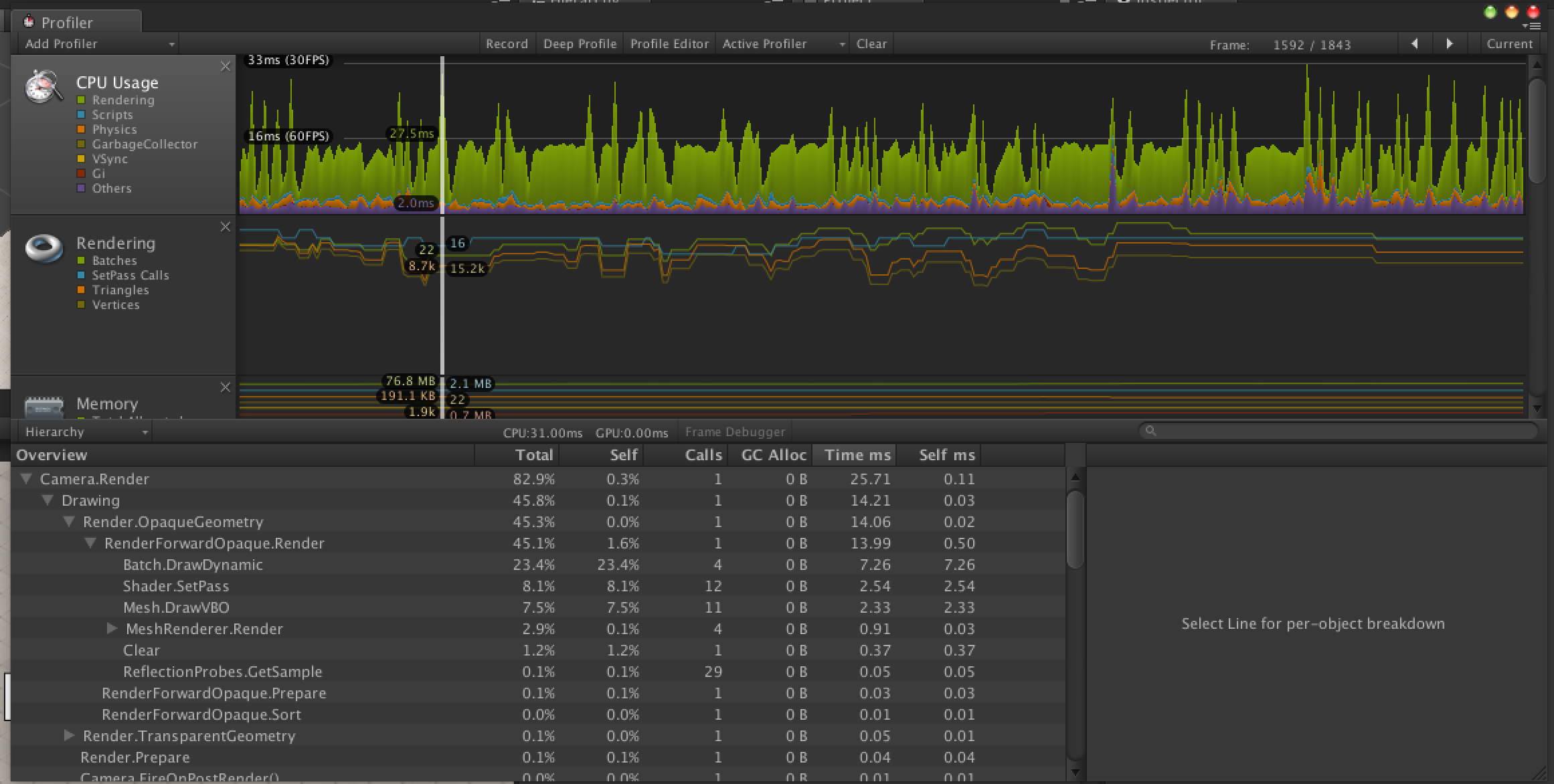Sort by Self ms column header
The image size is (1554, 784).
coord(939,455)
